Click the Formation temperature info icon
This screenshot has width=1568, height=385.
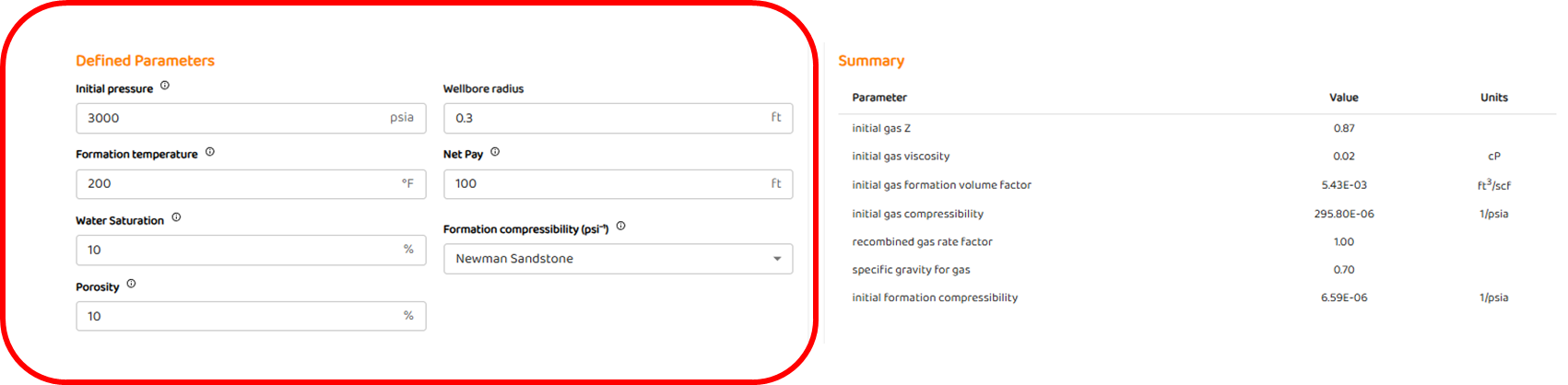(210, 152)
